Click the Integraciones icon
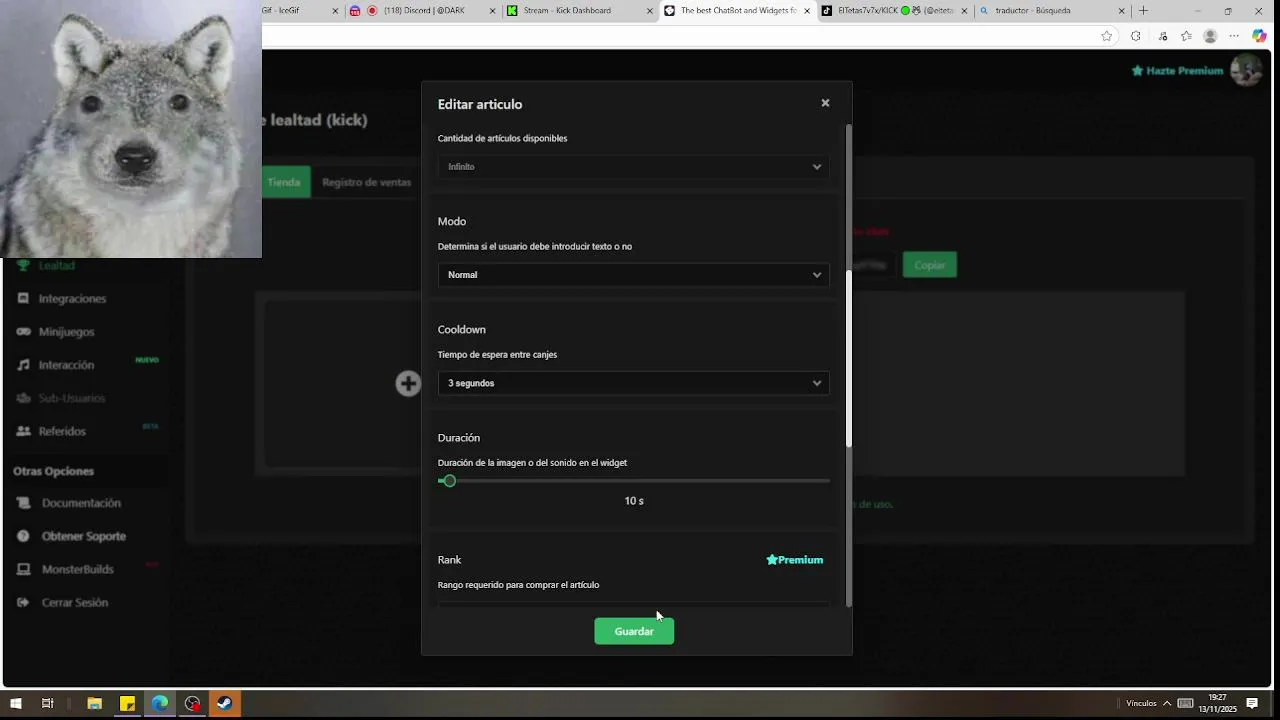 23,298
